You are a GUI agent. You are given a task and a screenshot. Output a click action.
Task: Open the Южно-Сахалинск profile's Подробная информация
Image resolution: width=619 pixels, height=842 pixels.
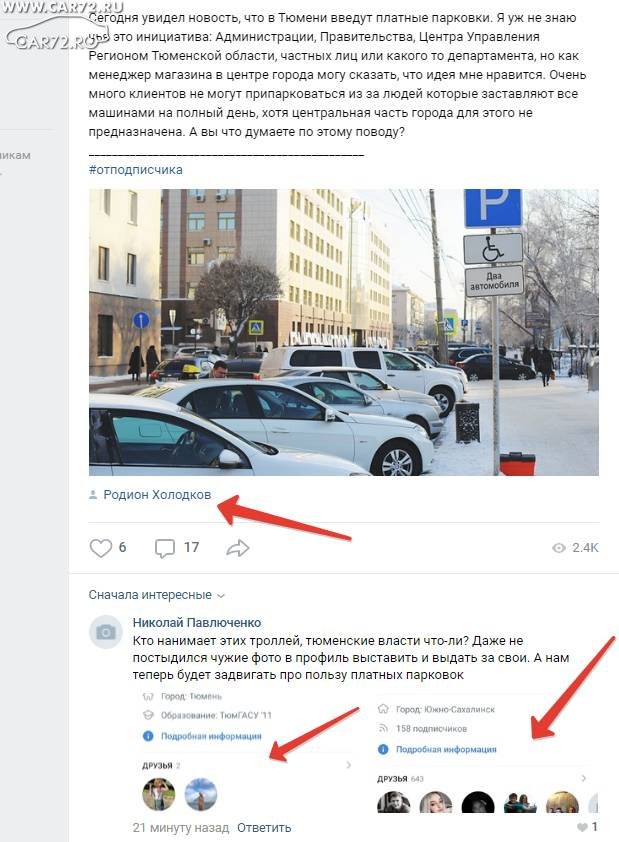click(446, 749)
